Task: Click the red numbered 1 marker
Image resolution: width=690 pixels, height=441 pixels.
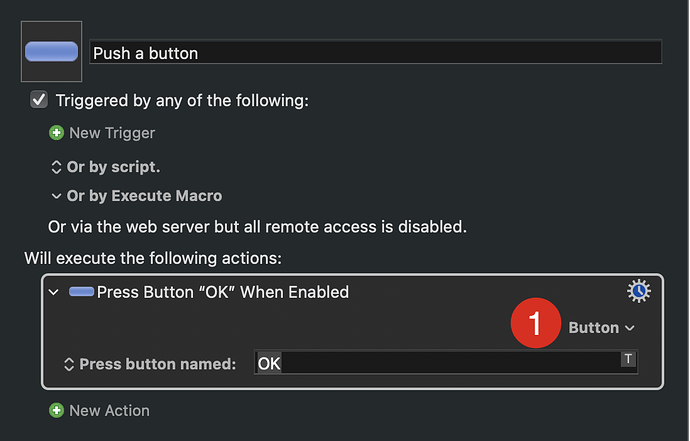Action: 536,323
